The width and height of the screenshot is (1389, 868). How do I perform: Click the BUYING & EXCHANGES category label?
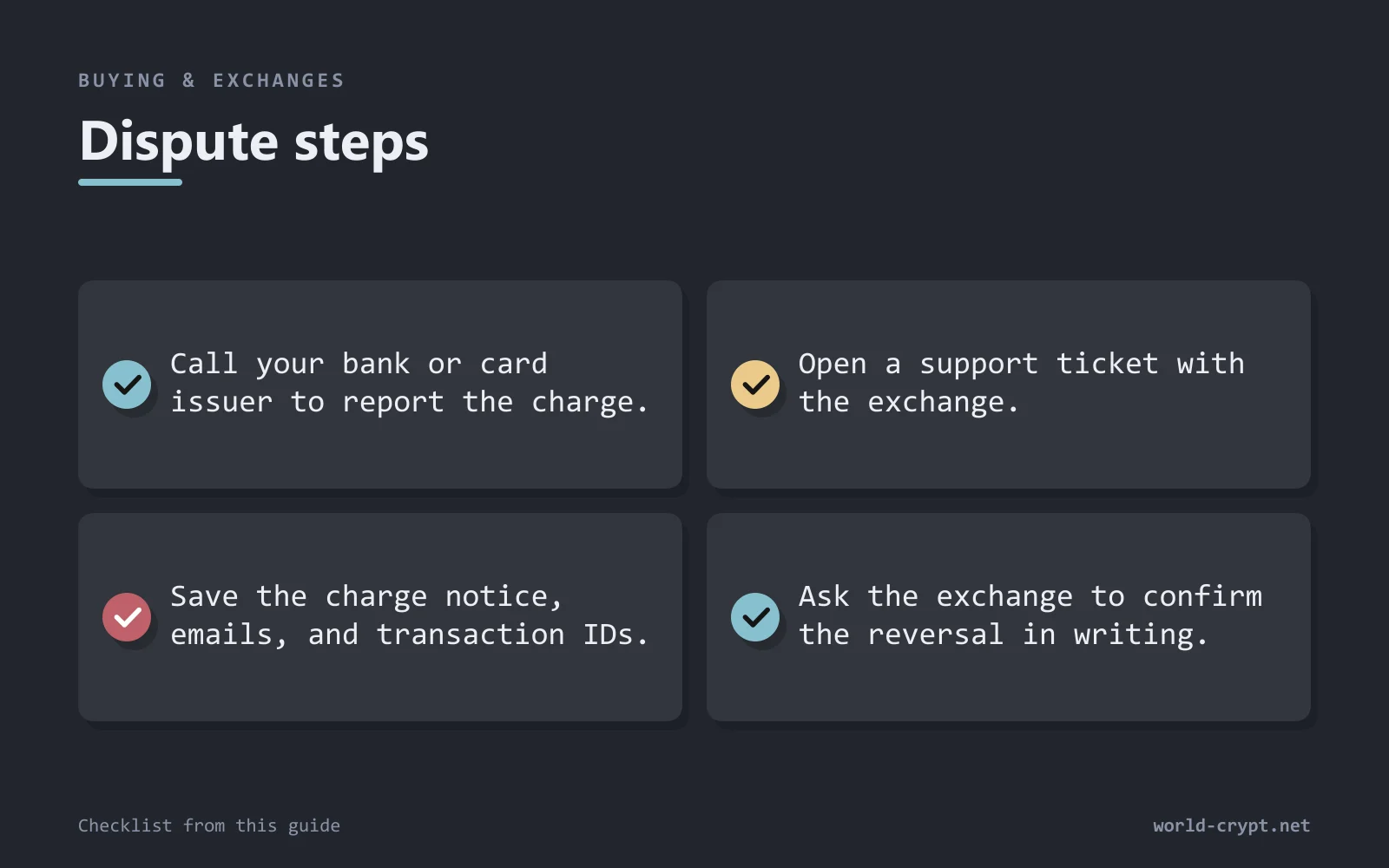point(211,81)
